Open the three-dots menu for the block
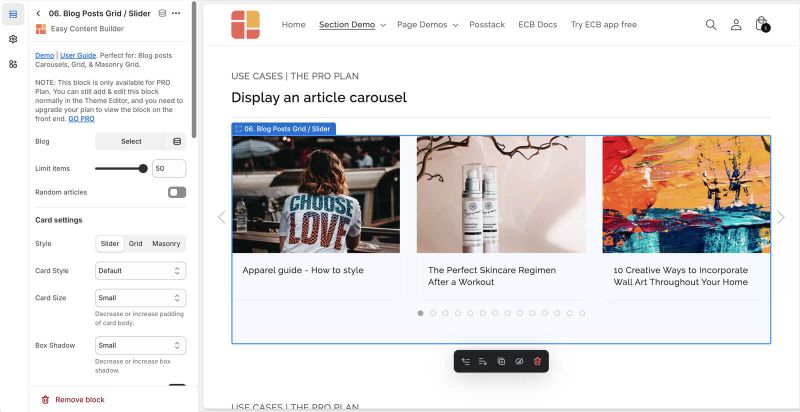The image size is (800, 412). [177, 13]
